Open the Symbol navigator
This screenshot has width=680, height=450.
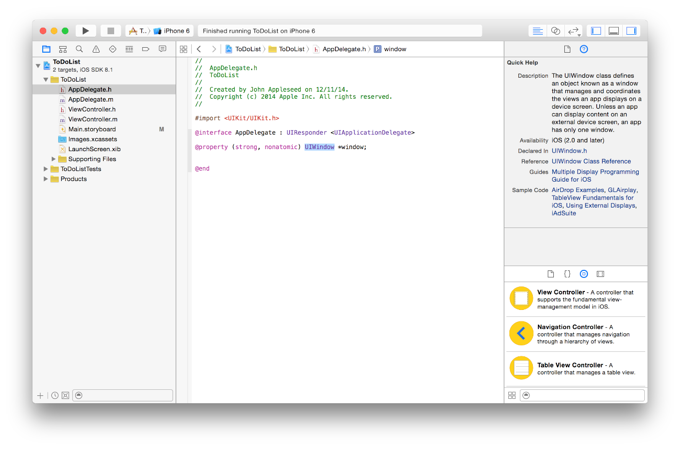tap(63, 49)
